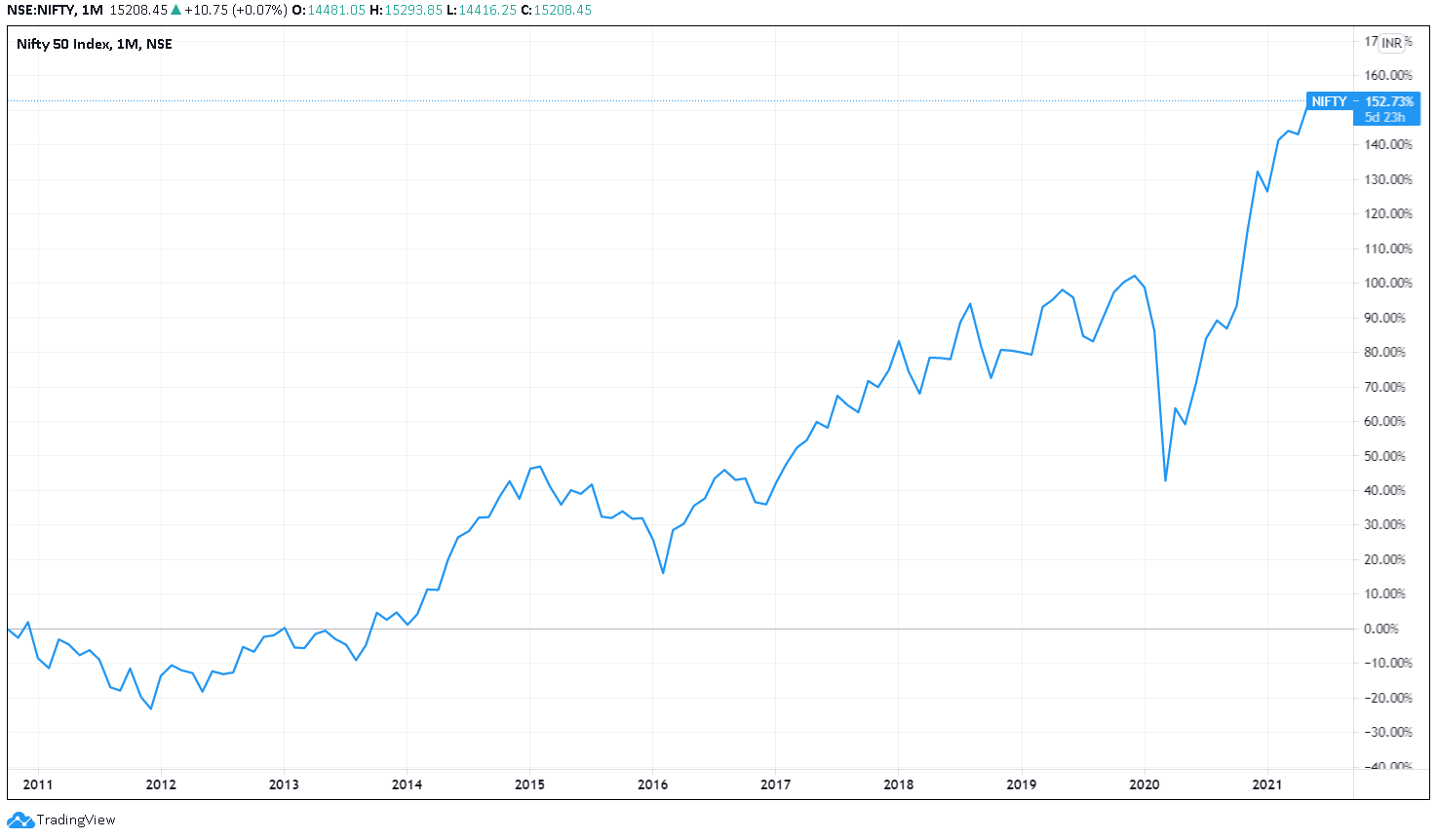Click the 20.00% price axis label
This screenshot has height=840, width=1437.
[x=1384, y=559]
